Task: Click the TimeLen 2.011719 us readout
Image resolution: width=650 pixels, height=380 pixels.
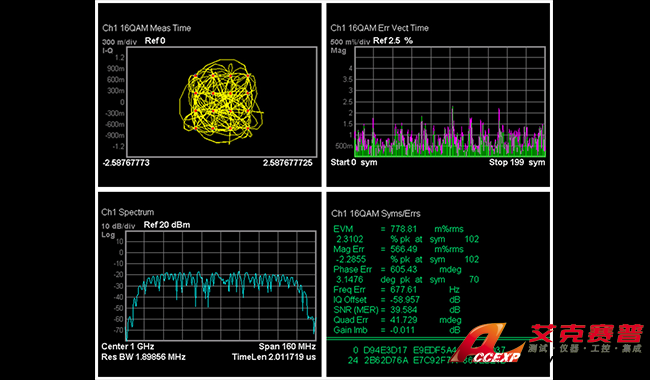Action: coord(274,357)
